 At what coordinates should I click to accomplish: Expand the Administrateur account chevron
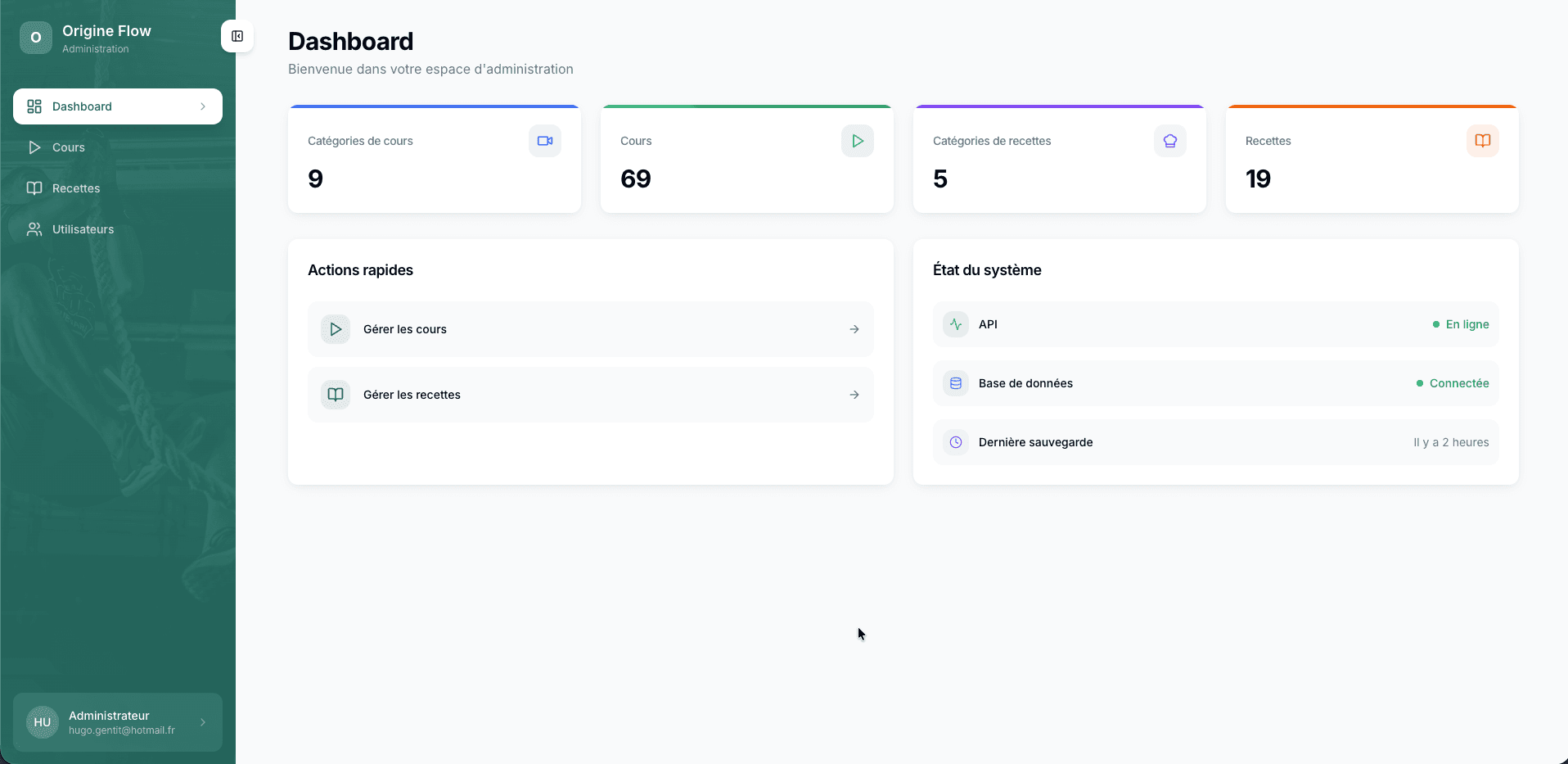click(202, 722)
